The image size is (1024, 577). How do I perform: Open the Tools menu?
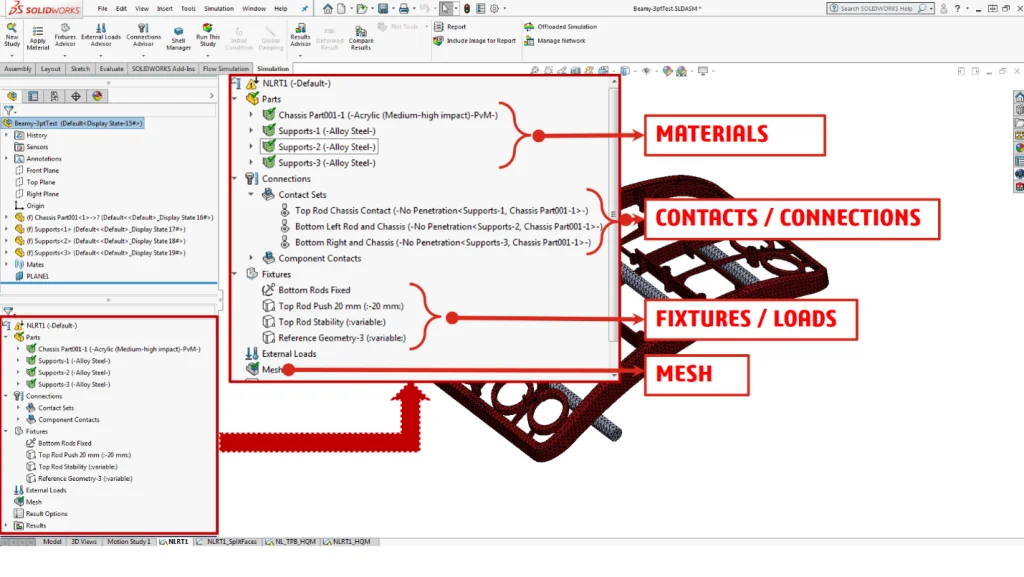(188, 8)
